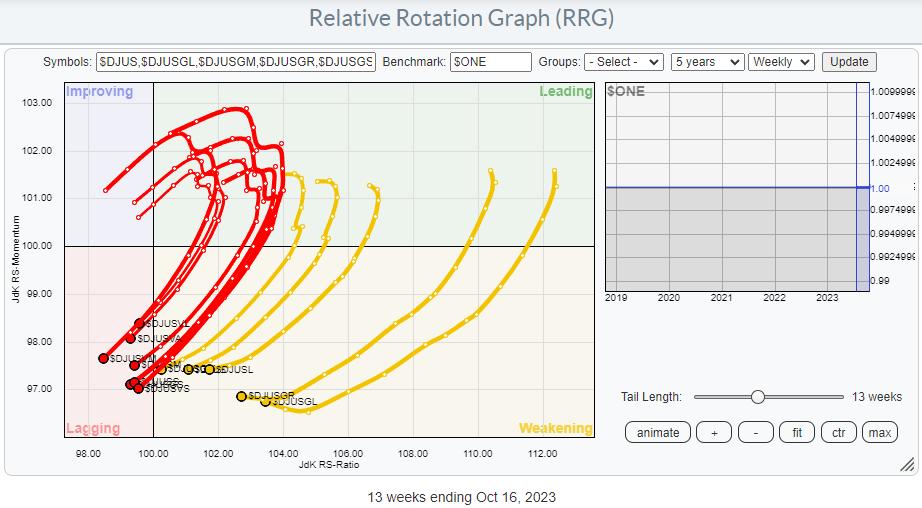
Task: Grab the resize handle at panel corner
Action: (906, 464)
